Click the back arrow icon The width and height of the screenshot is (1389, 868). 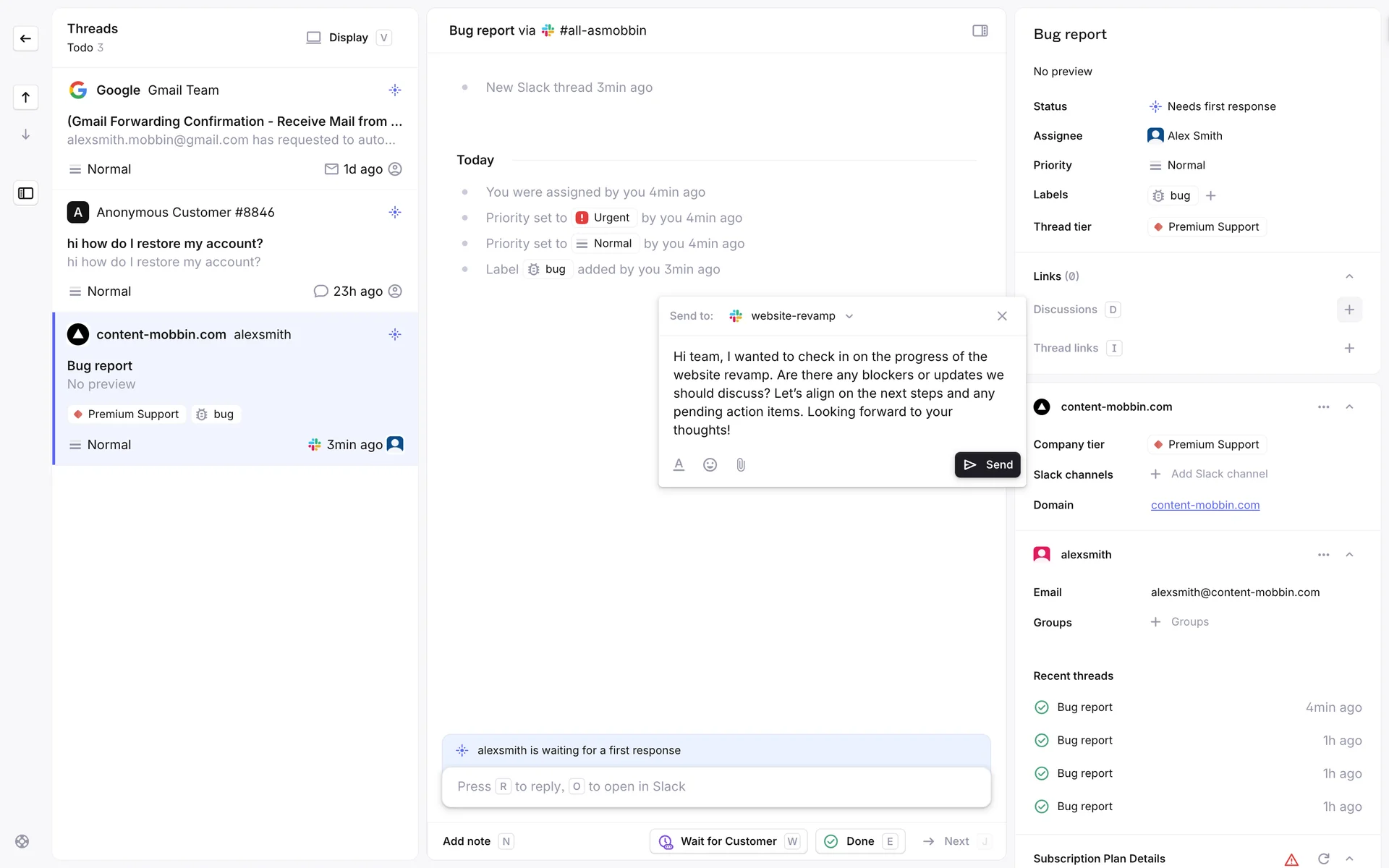pyautogui.click(x=25, y=38)
